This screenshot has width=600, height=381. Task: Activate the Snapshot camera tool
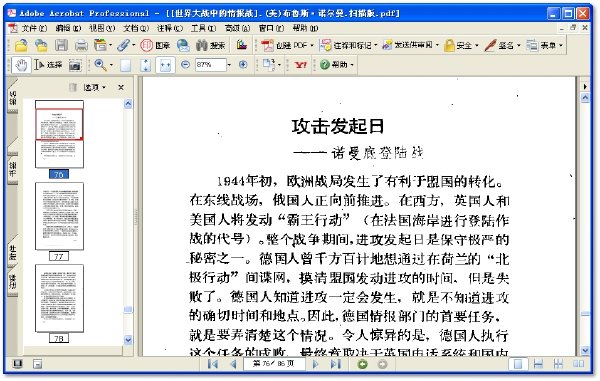pyautogui.click(x=75, y=65)
